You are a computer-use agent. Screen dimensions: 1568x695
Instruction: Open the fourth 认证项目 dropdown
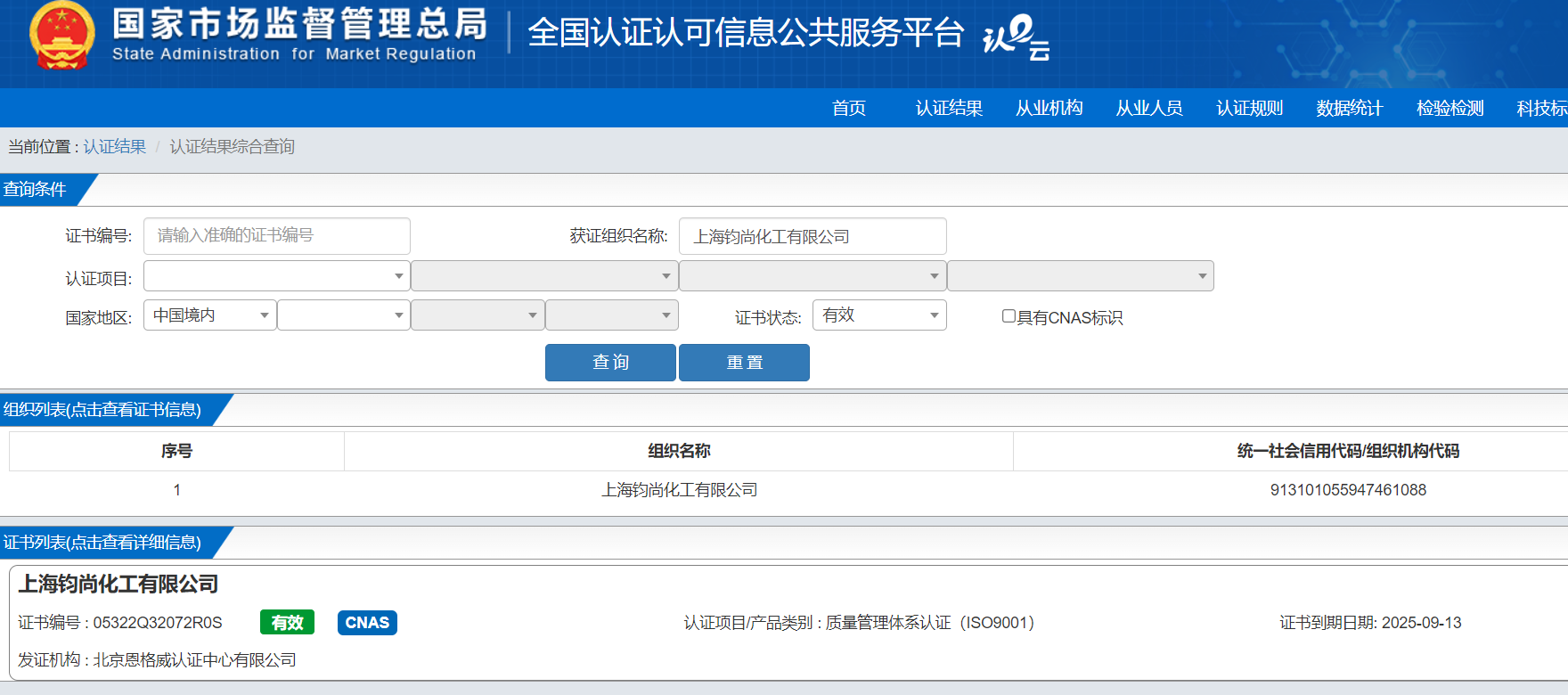pos(1081,276)
